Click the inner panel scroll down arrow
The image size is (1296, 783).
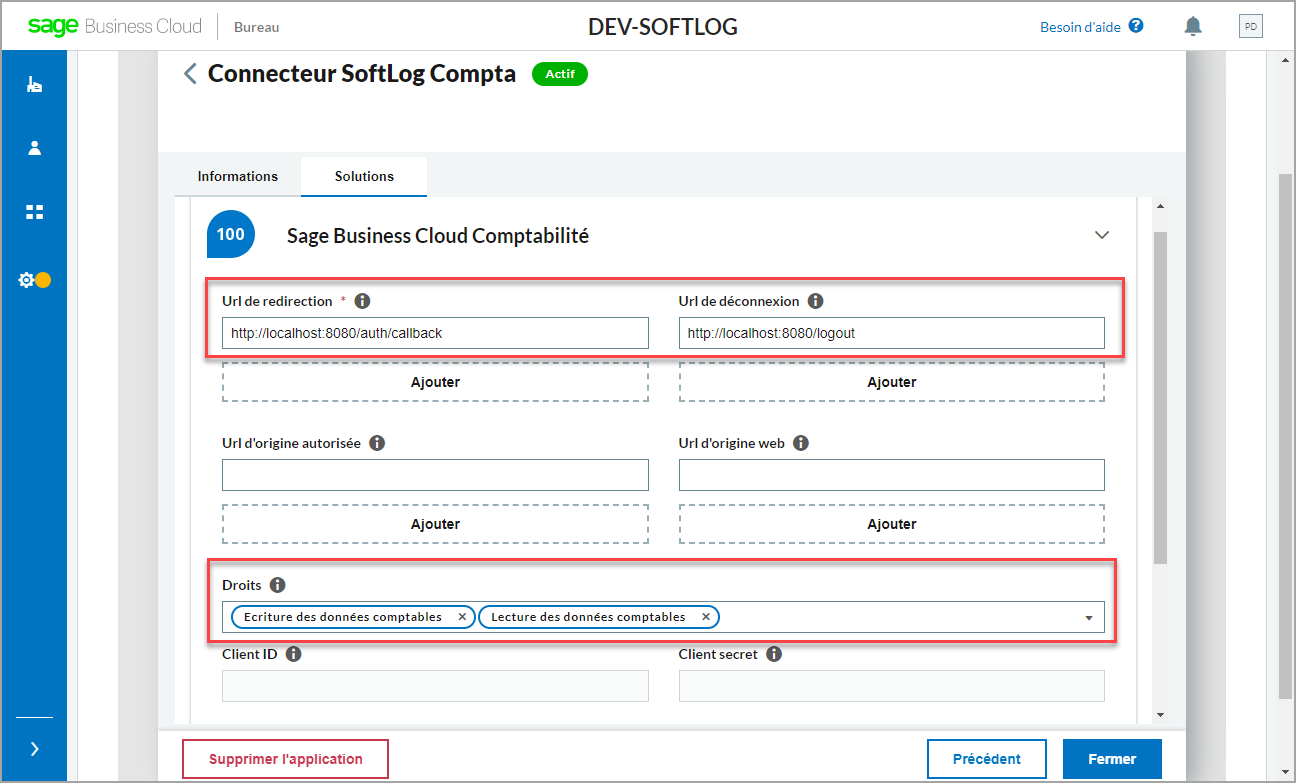point(1160,714)
